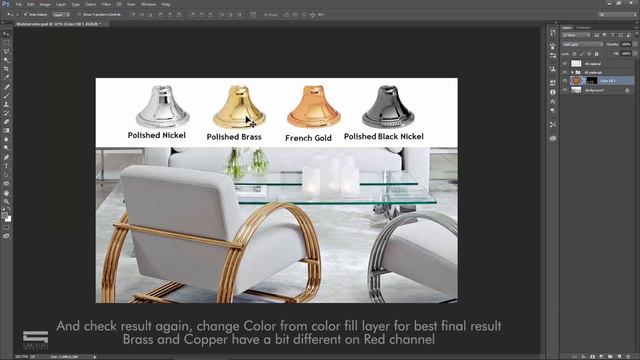Toggle visibility of the topmost layer

coord(565,63)
